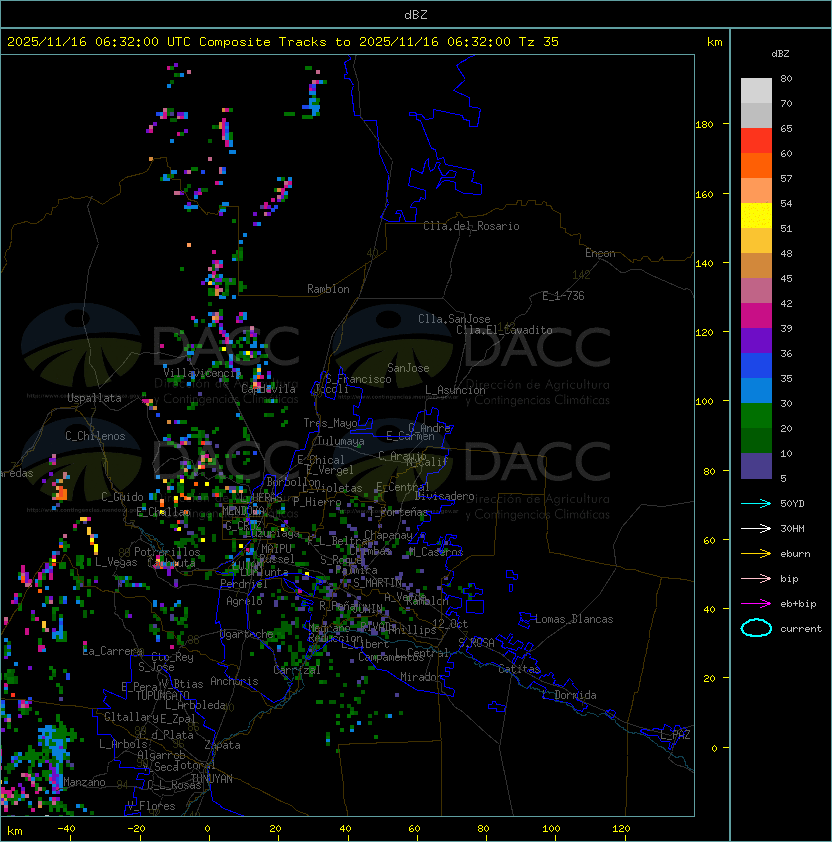Click the cyan 50YD arrow legend icon

tap(756, 503)
